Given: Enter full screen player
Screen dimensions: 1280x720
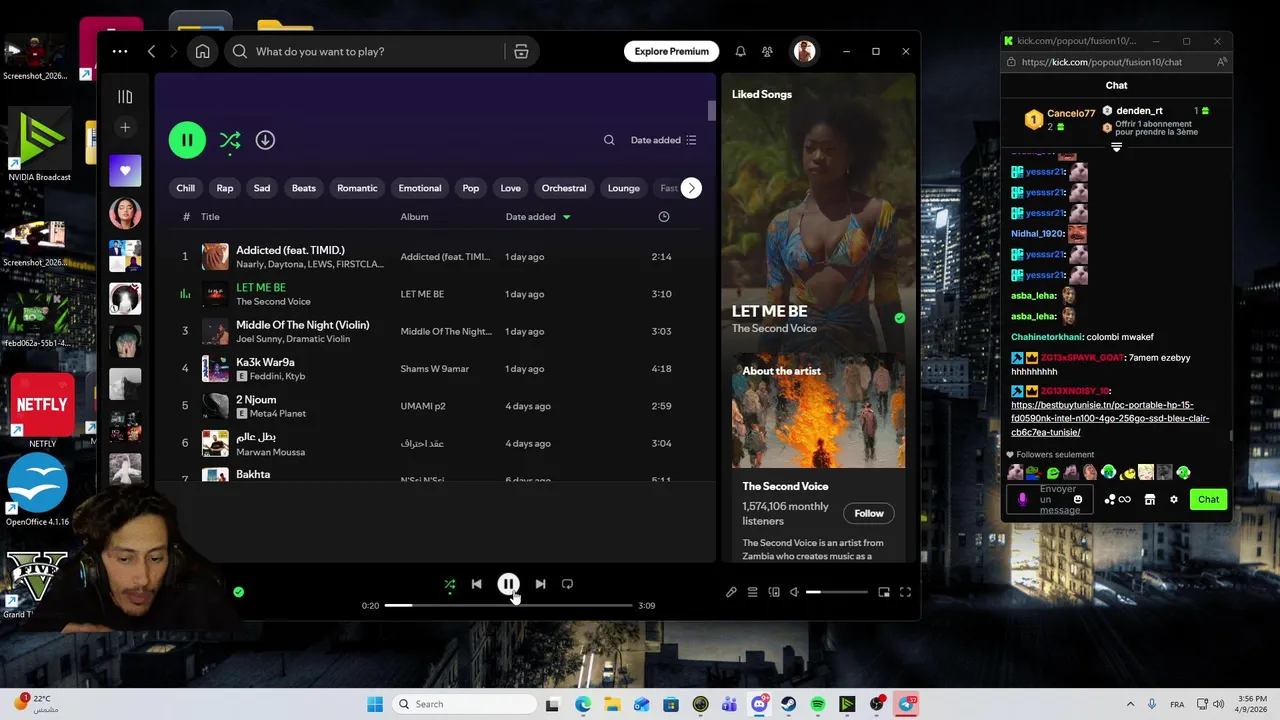Looking at the screenshot, I should coord(905,592).
